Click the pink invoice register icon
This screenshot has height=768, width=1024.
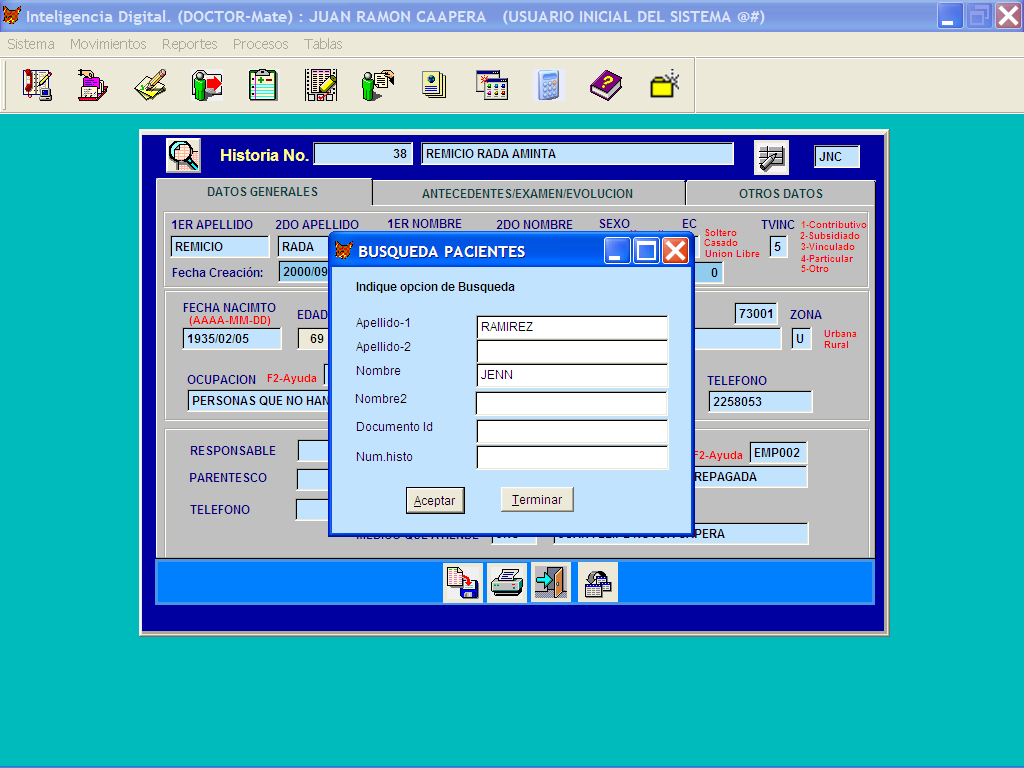pyautogui.click(x=93, y=85)
